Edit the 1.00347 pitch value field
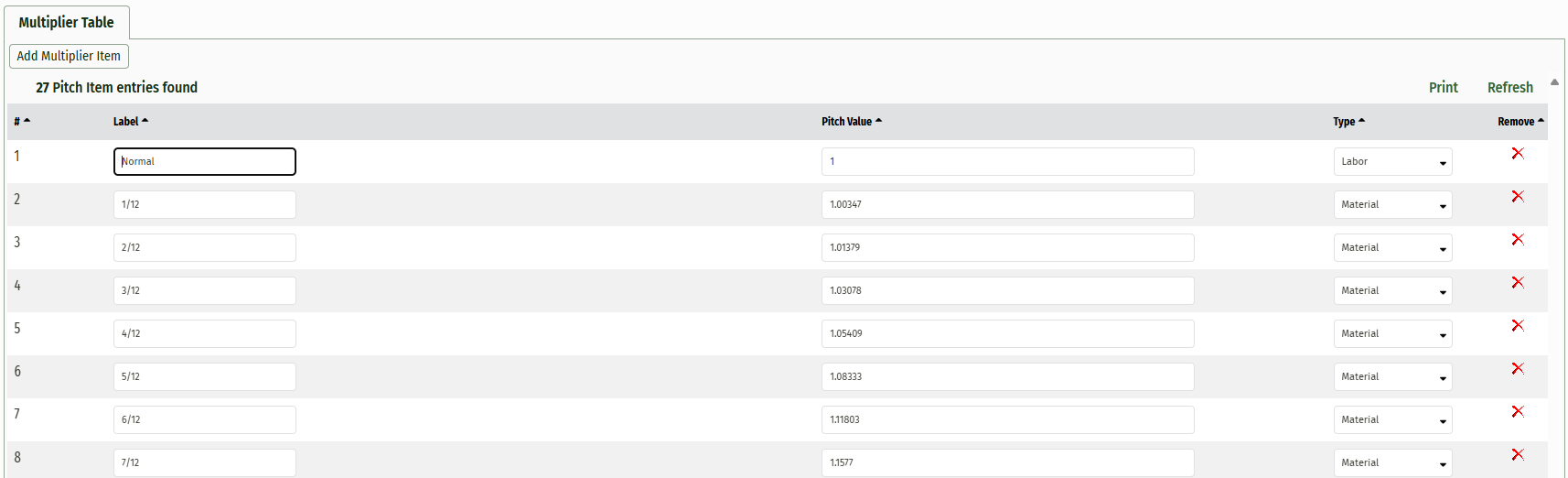 pos(1006,205)
